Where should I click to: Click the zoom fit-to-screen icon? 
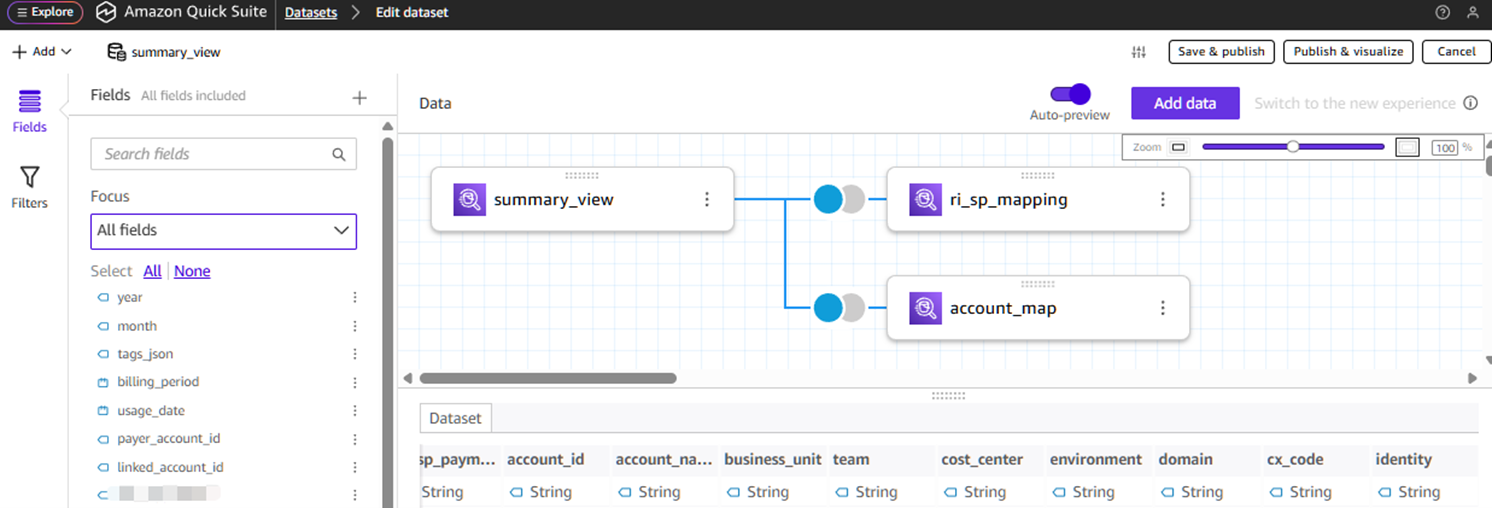click(x=1407, y=147)
